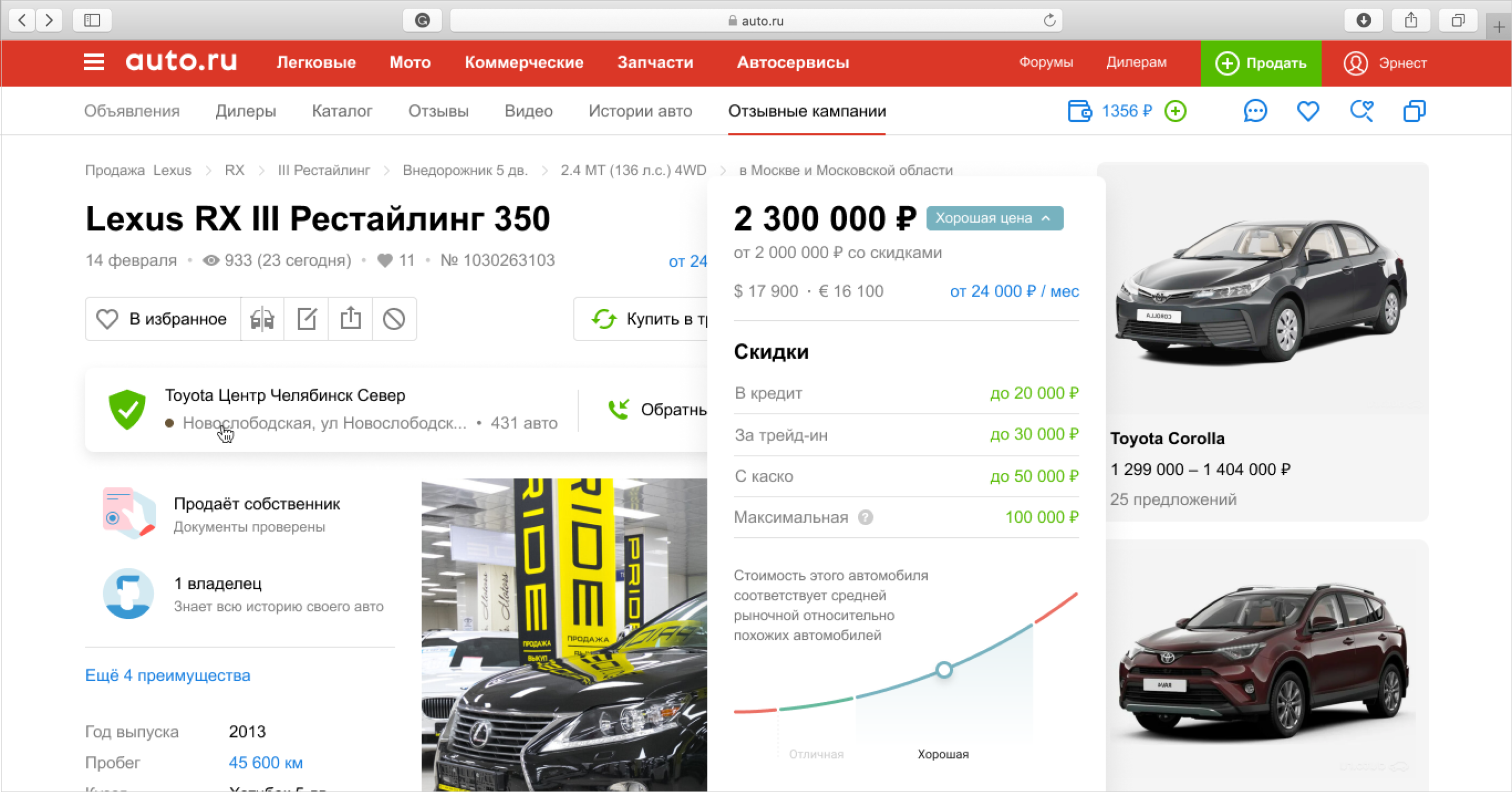Share this listing via share icon
The height and width of the screenshot is (792, 1512).
(350, 319)
